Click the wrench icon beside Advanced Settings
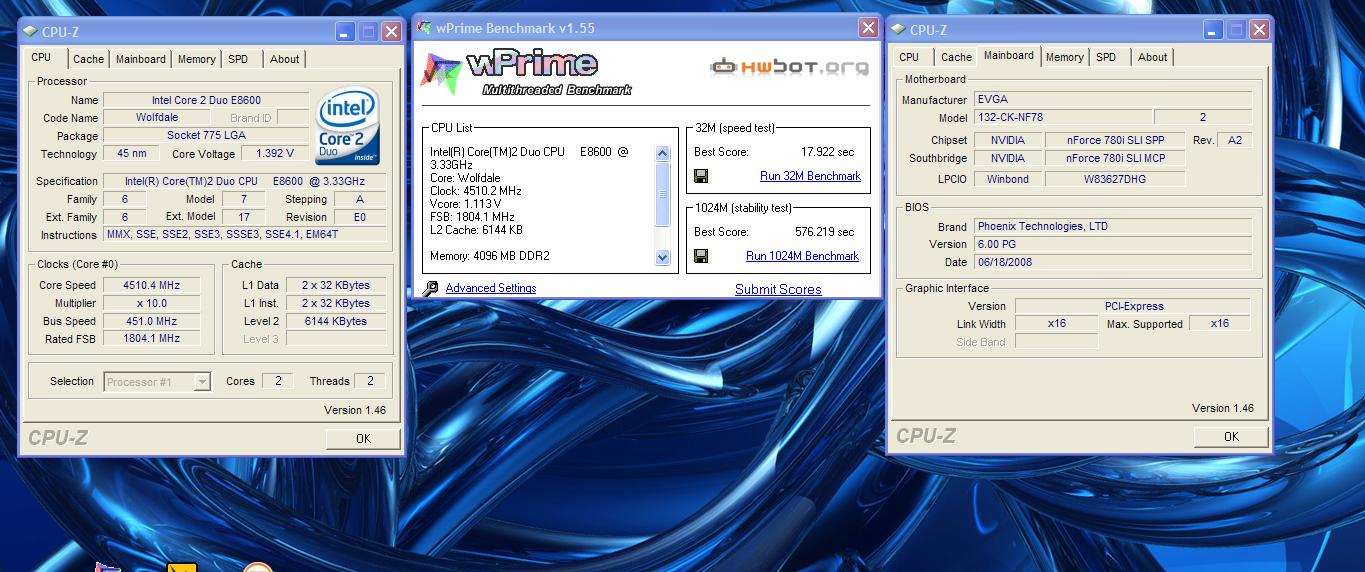Image resolution: width=1365 pixels, height=572 pixels. [430, 288]
